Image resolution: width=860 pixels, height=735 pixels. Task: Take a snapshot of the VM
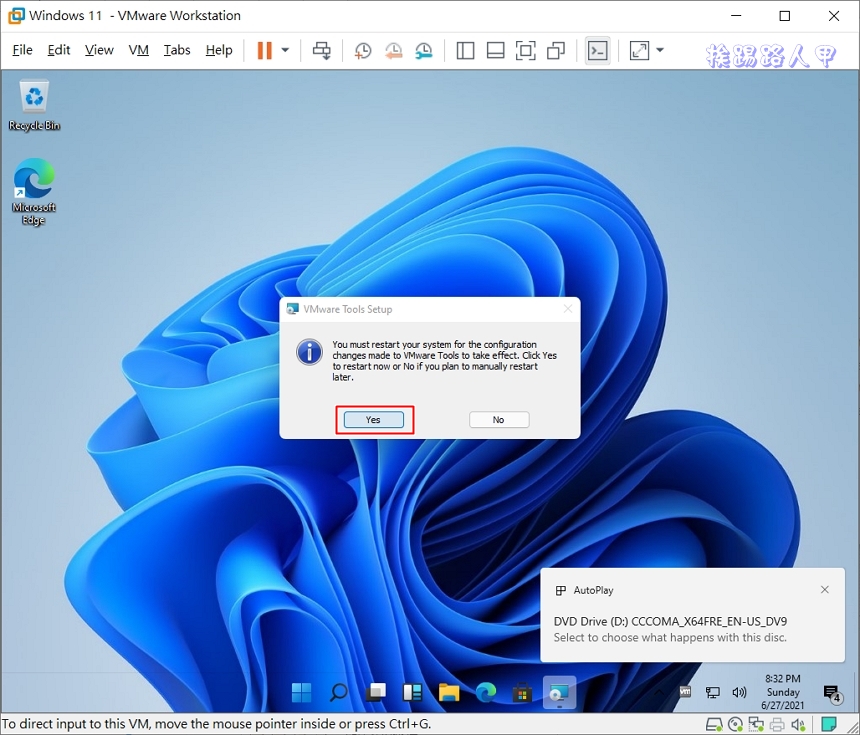[x=362, y=49]
